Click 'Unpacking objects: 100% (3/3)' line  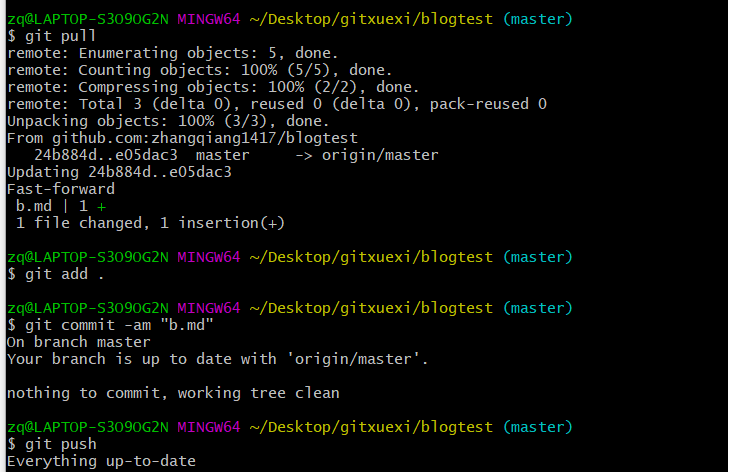pyautogui.click(x=168, y=121)
